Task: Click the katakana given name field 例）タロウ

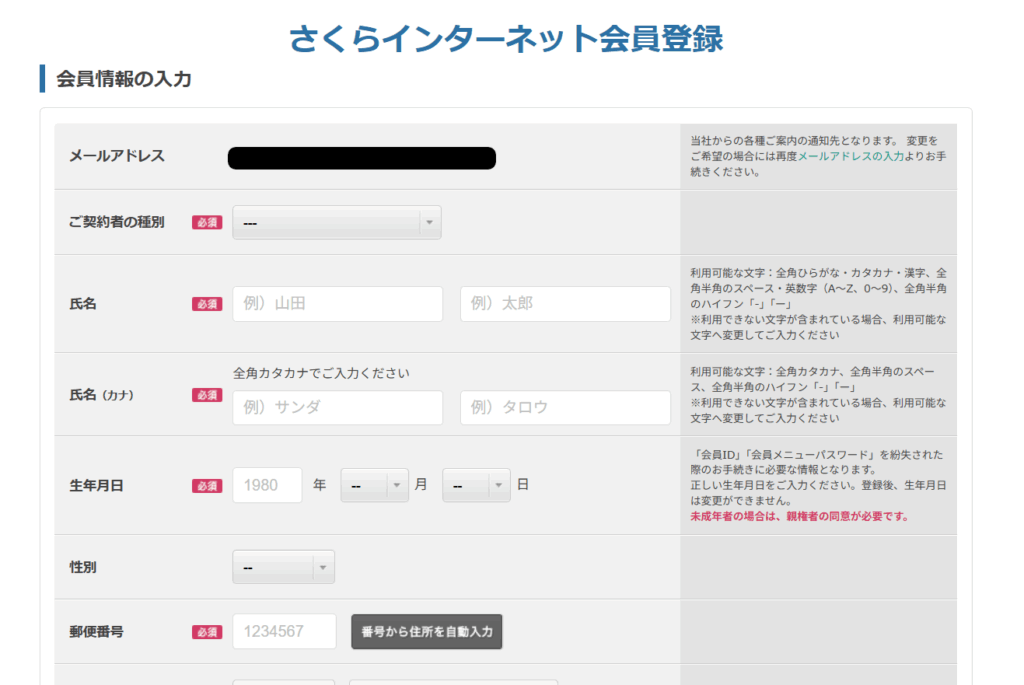Action: tap(565, 408)
